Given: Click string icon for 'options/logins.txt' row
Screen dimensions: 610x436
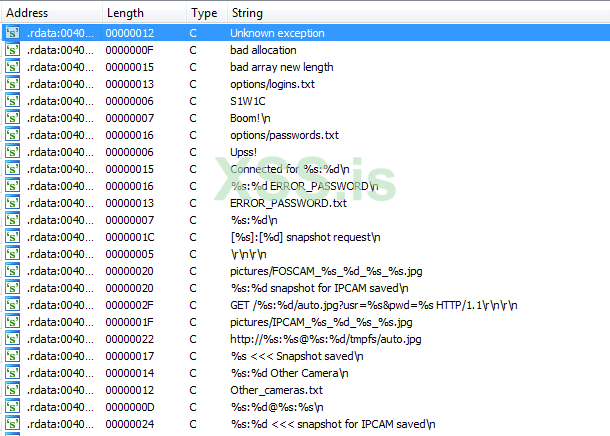Looking at the screenshot, I should tap(12, 84).
